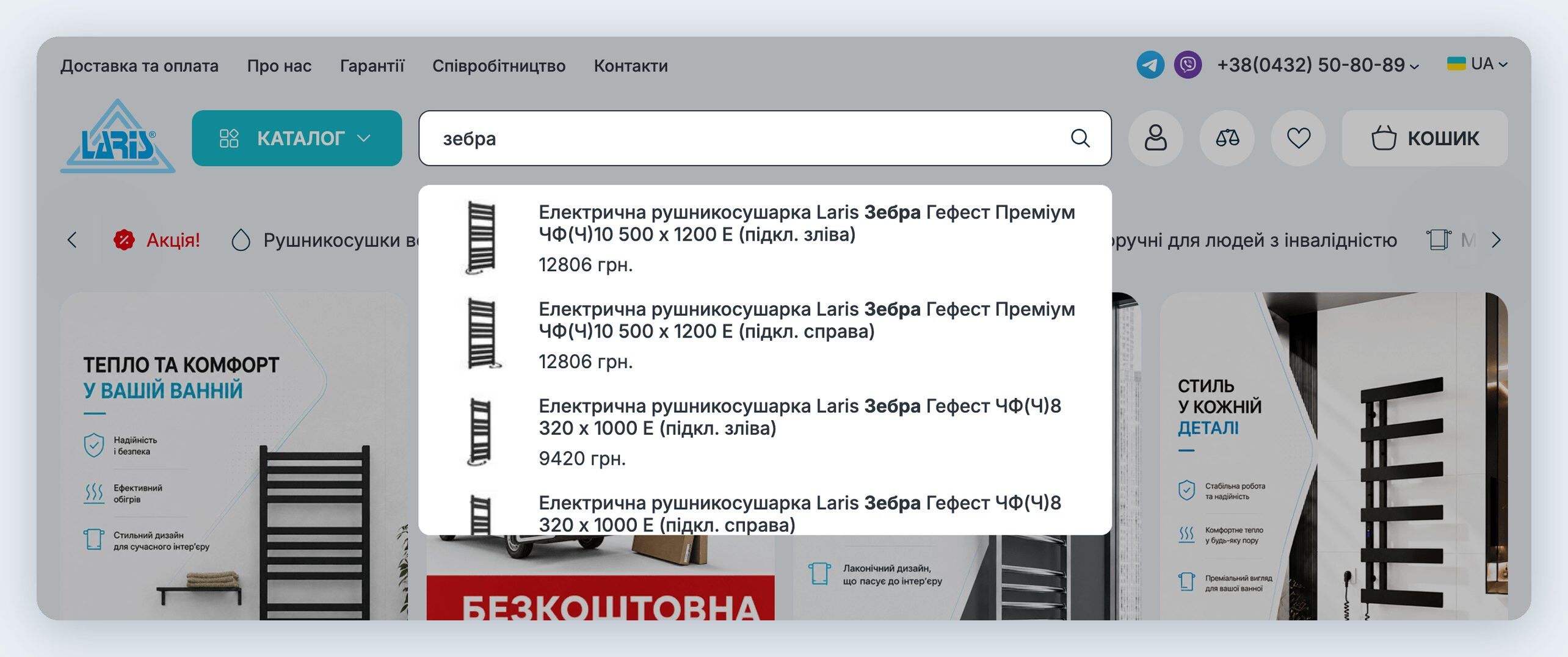Click thumbnail of ЧФ(Ч)8 підкл. зліва result
This screenshot has width=1568, height=657.
pyautogui.click(x=480, y=431)
